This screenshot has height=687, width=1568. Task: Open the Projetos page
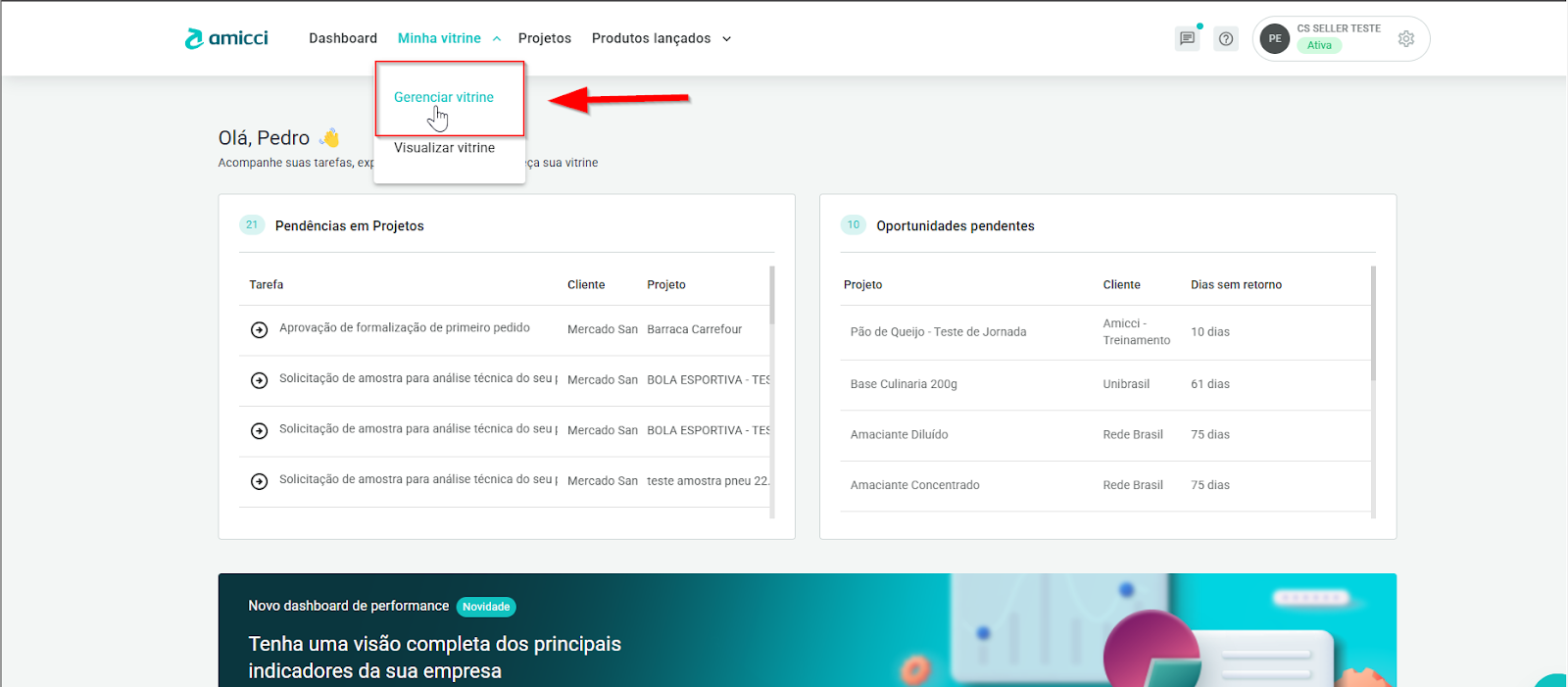[545, 38]
